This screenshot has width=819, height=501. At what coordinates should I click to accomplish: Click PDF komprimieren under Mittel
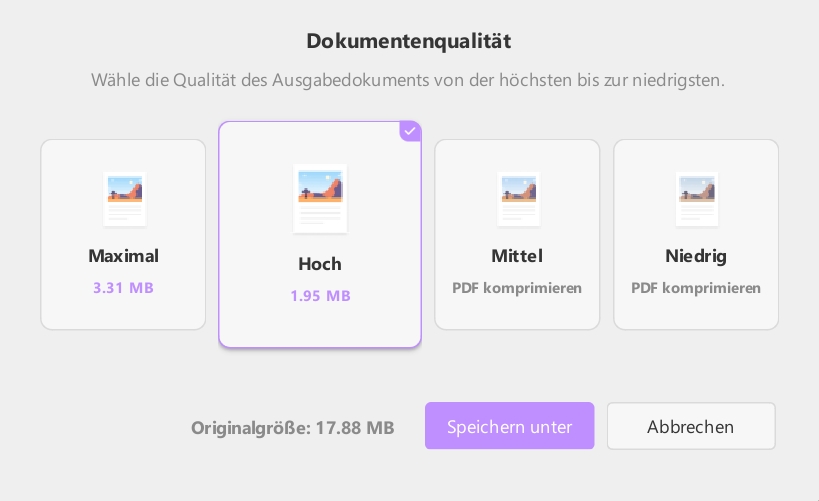pos(517,288)
